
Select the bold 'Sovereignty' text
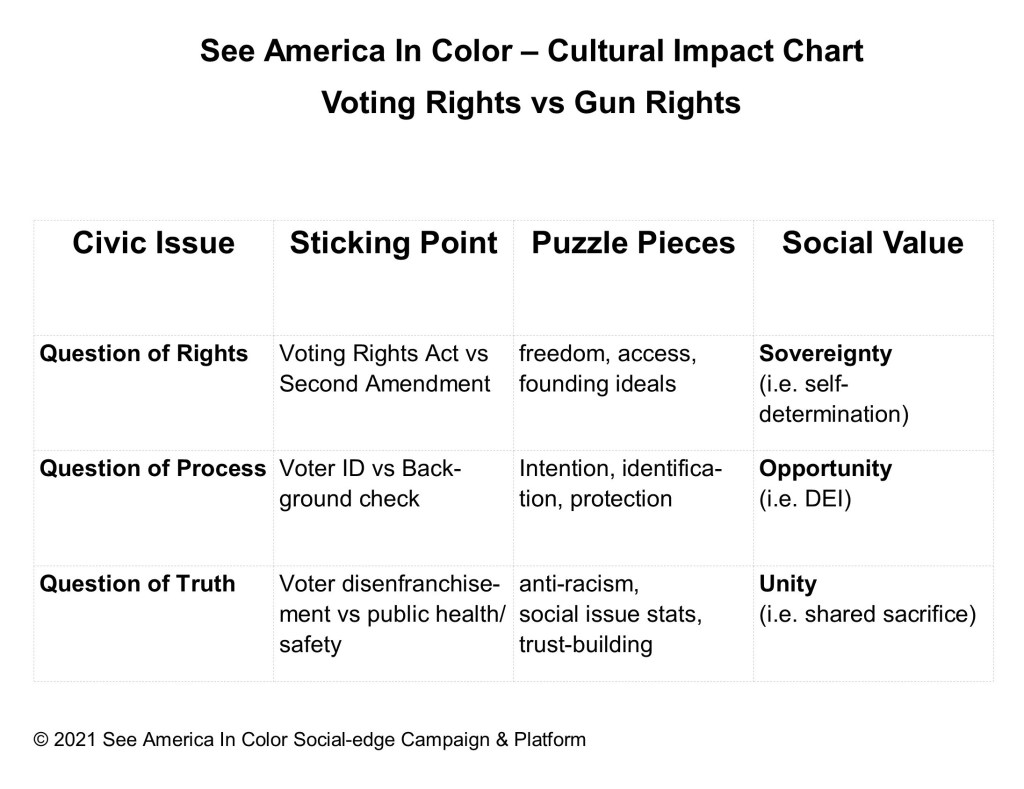(x=826, y=354)
